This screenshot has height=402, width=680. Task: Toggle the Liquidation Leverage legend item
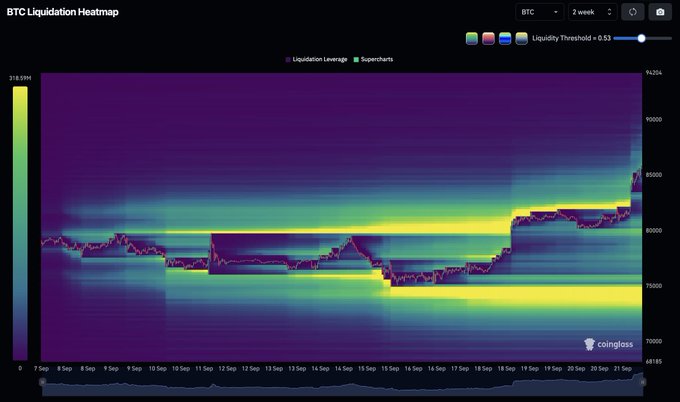[317, 59]
